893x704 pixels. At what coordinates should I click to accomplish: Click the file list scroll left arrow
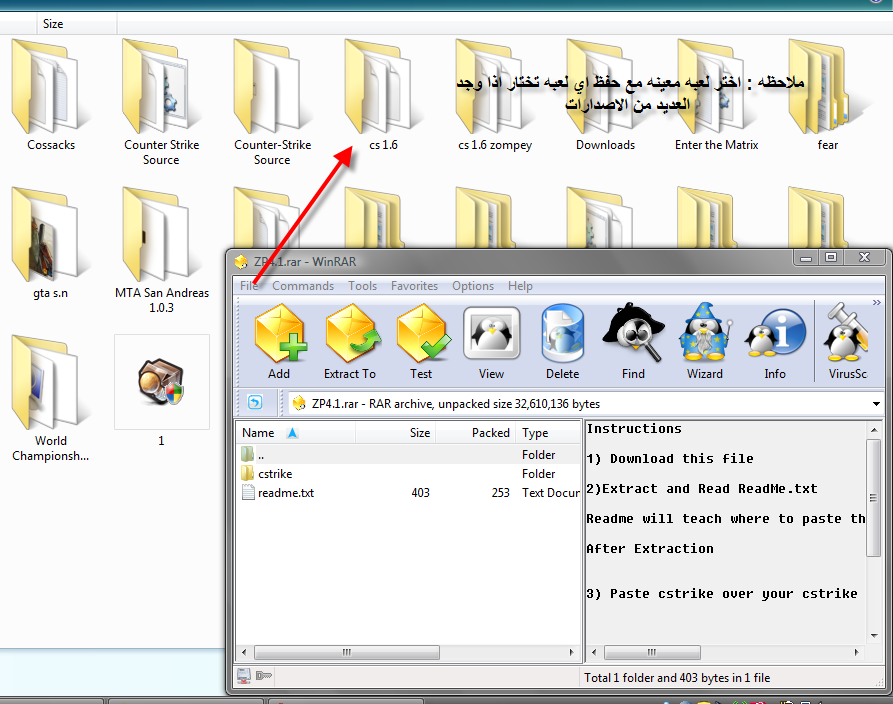[x=244, y=652]
